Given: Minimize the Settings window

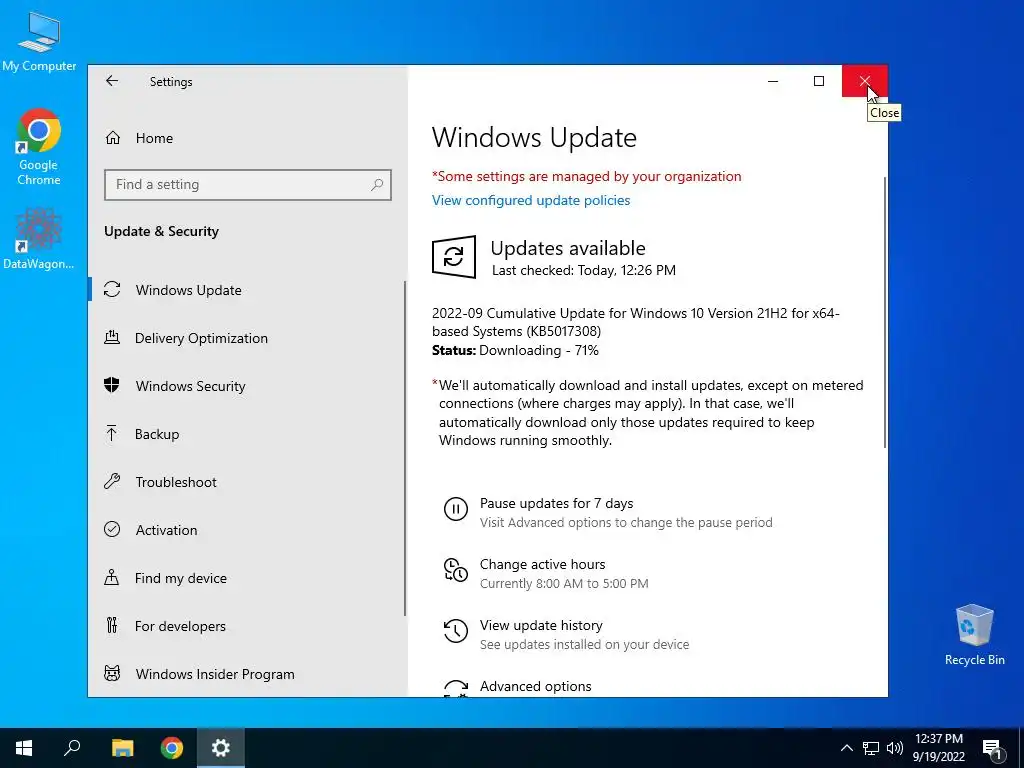Looking at the screenshot, I should [x=773, y=81].
